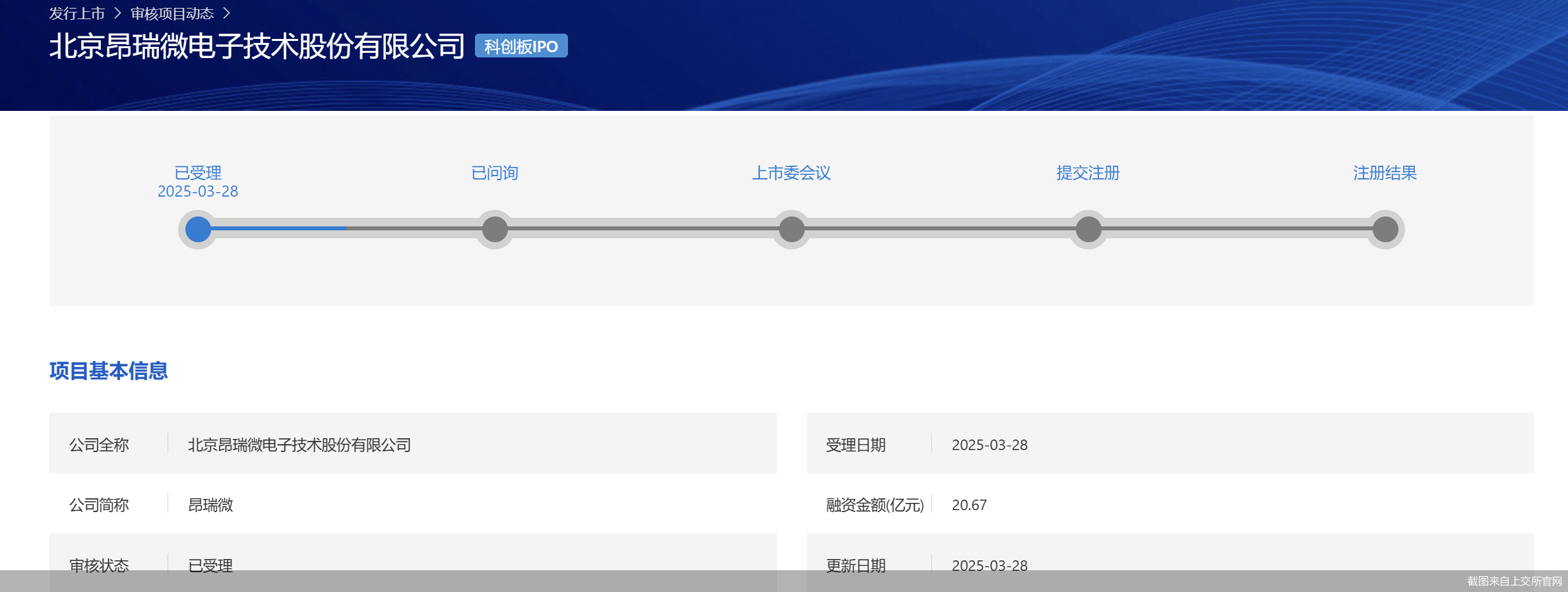Select the 已受理 progress step dot
Image resolution: width=1568 pixels, height=592 pixels.
(198, 230)
